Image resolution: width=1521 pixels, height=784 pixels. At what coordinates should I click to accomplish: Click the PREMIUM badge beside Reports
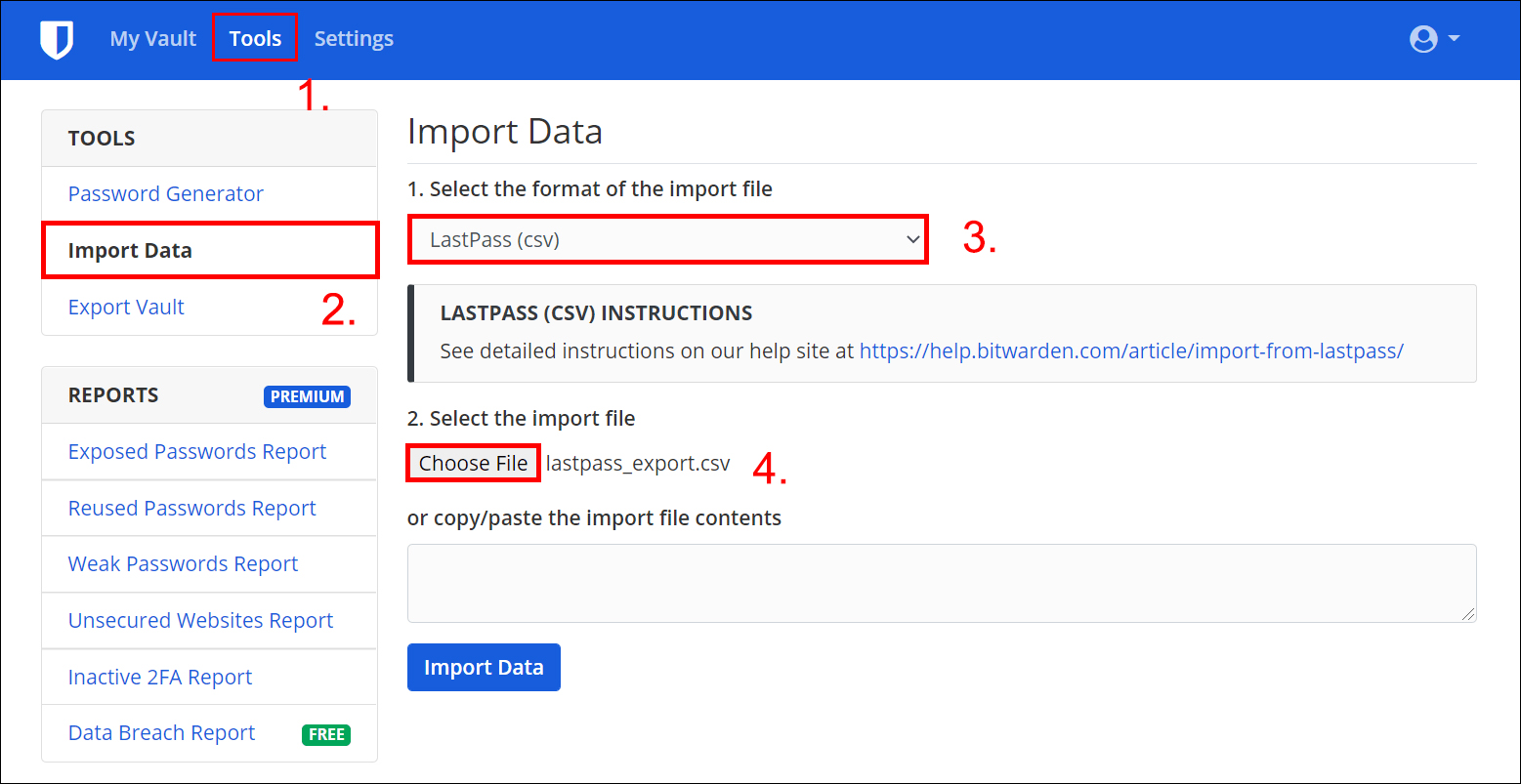(307, 396)
